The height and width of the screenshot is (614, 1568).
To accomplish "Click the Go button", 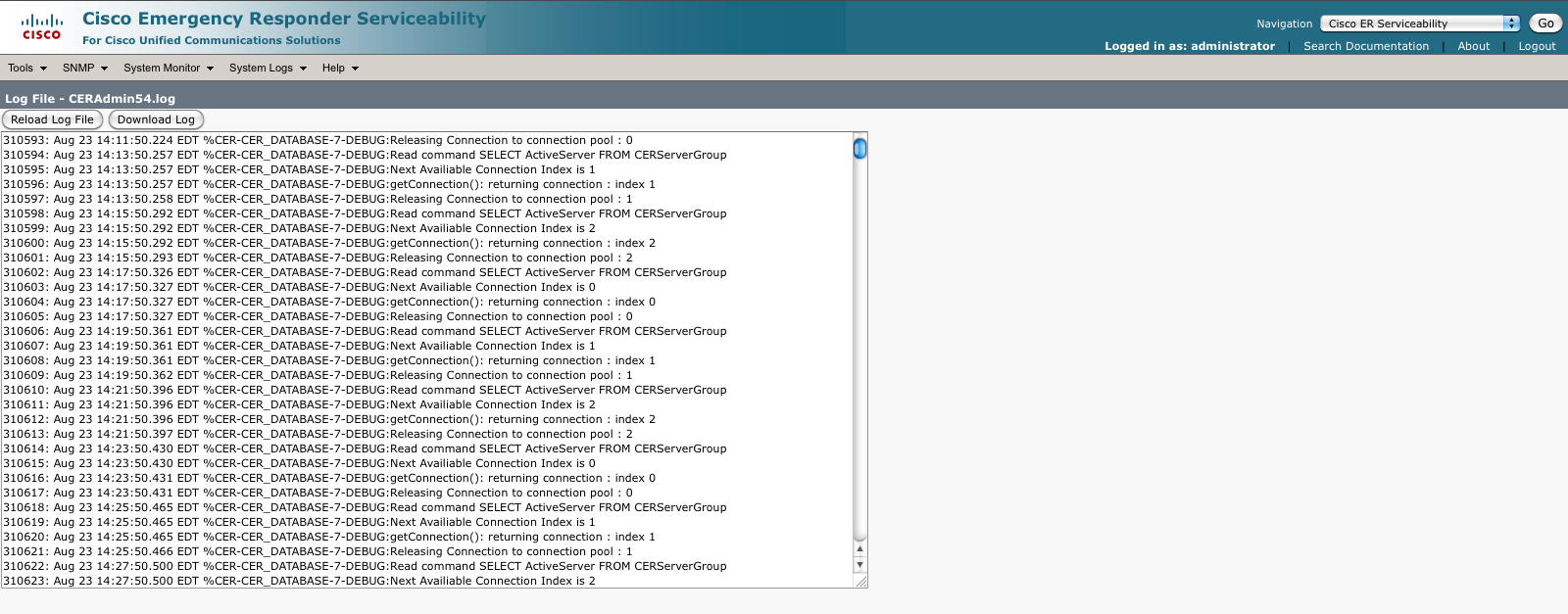I will (x=1545, y=24).
